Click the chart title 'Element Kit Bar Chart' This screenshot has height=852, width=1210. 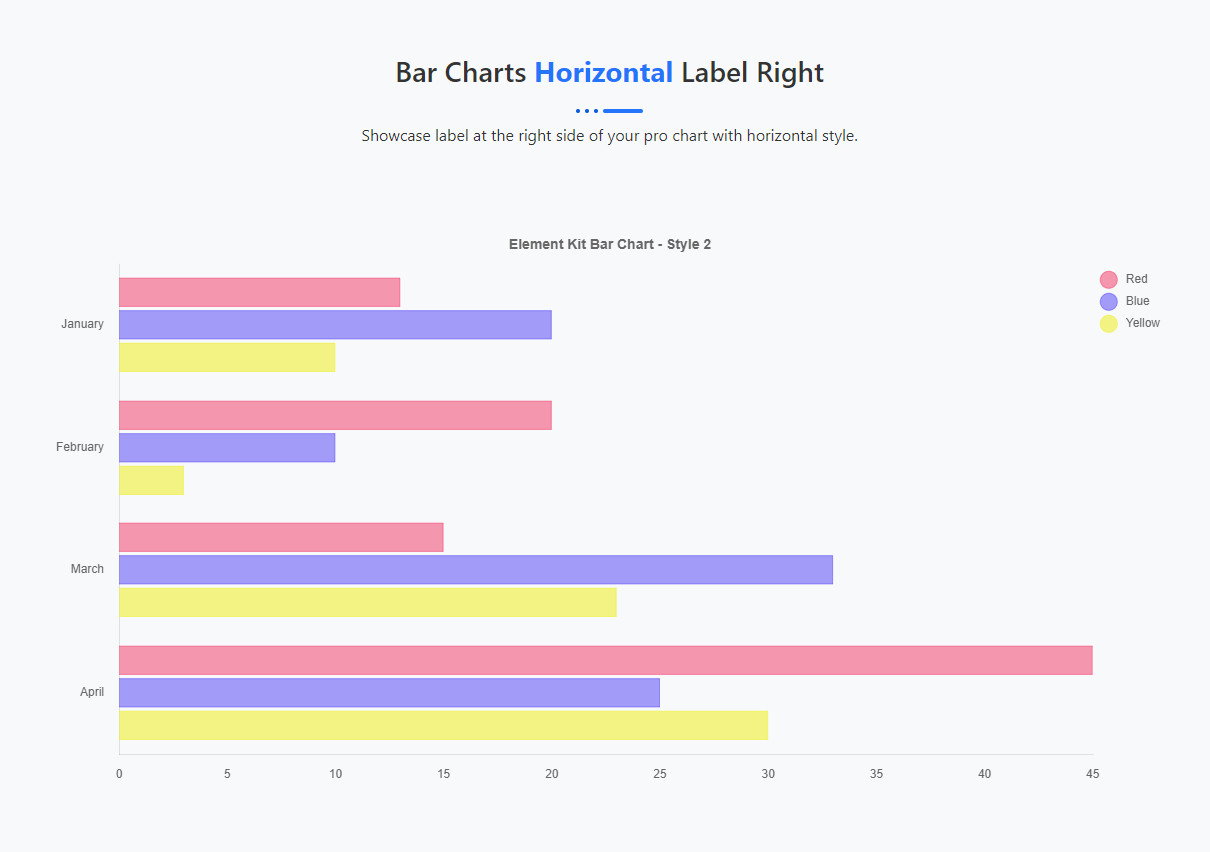pos(609,244)
